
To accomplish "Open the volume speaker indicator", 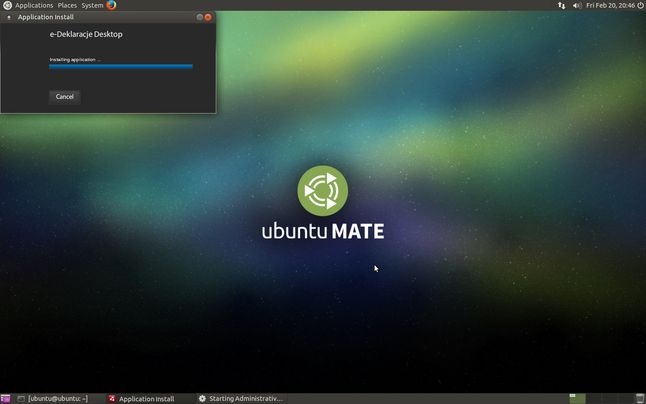I will pos(577,5).
